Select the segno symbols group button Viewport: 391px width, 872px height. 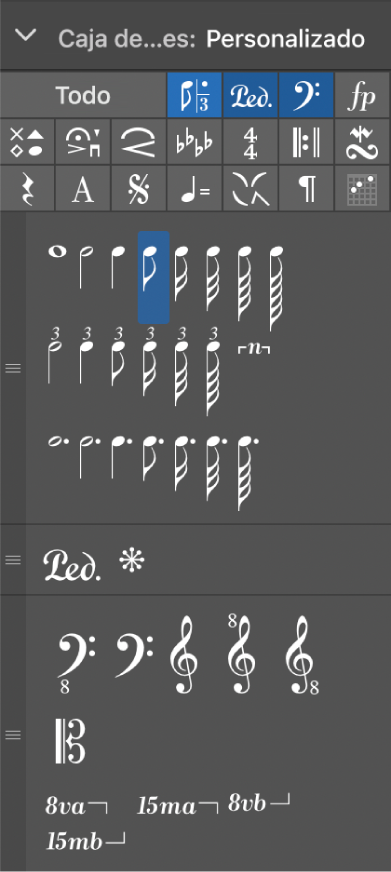tap(138, 189)
